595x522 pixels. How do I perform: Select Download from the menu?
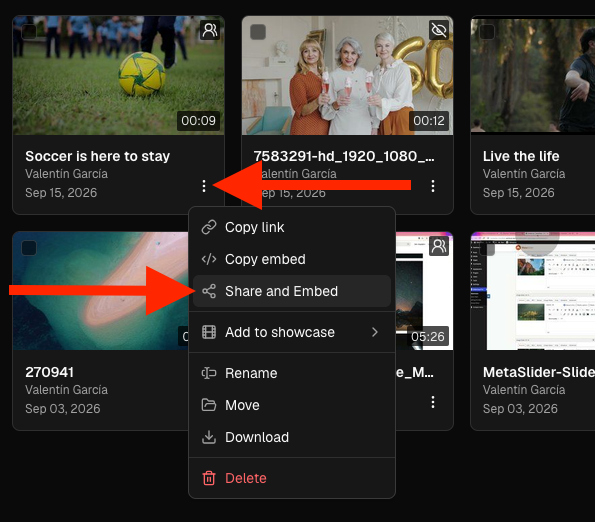coord(292,437)
